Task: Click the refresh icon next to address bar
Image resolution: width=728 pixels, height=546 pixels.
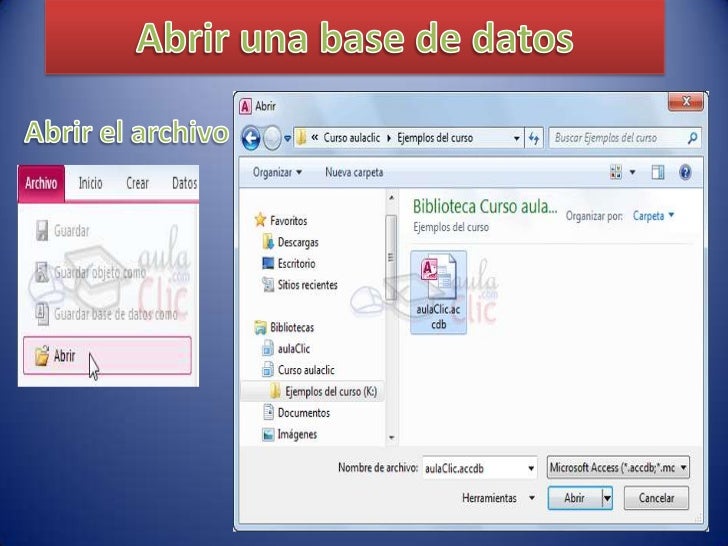Action: pyautogui.click(x=534, y=138)
